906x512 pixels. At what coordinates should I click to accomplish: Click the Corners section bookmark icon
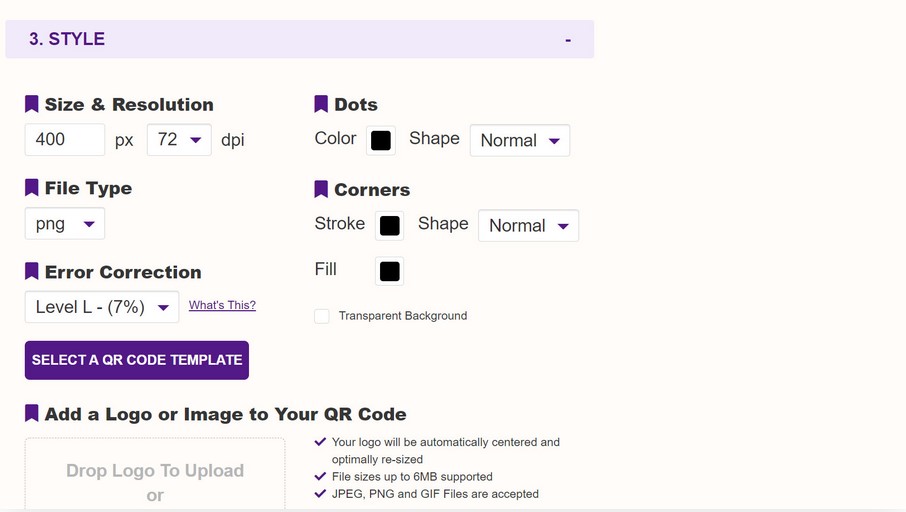pos(321,189)
